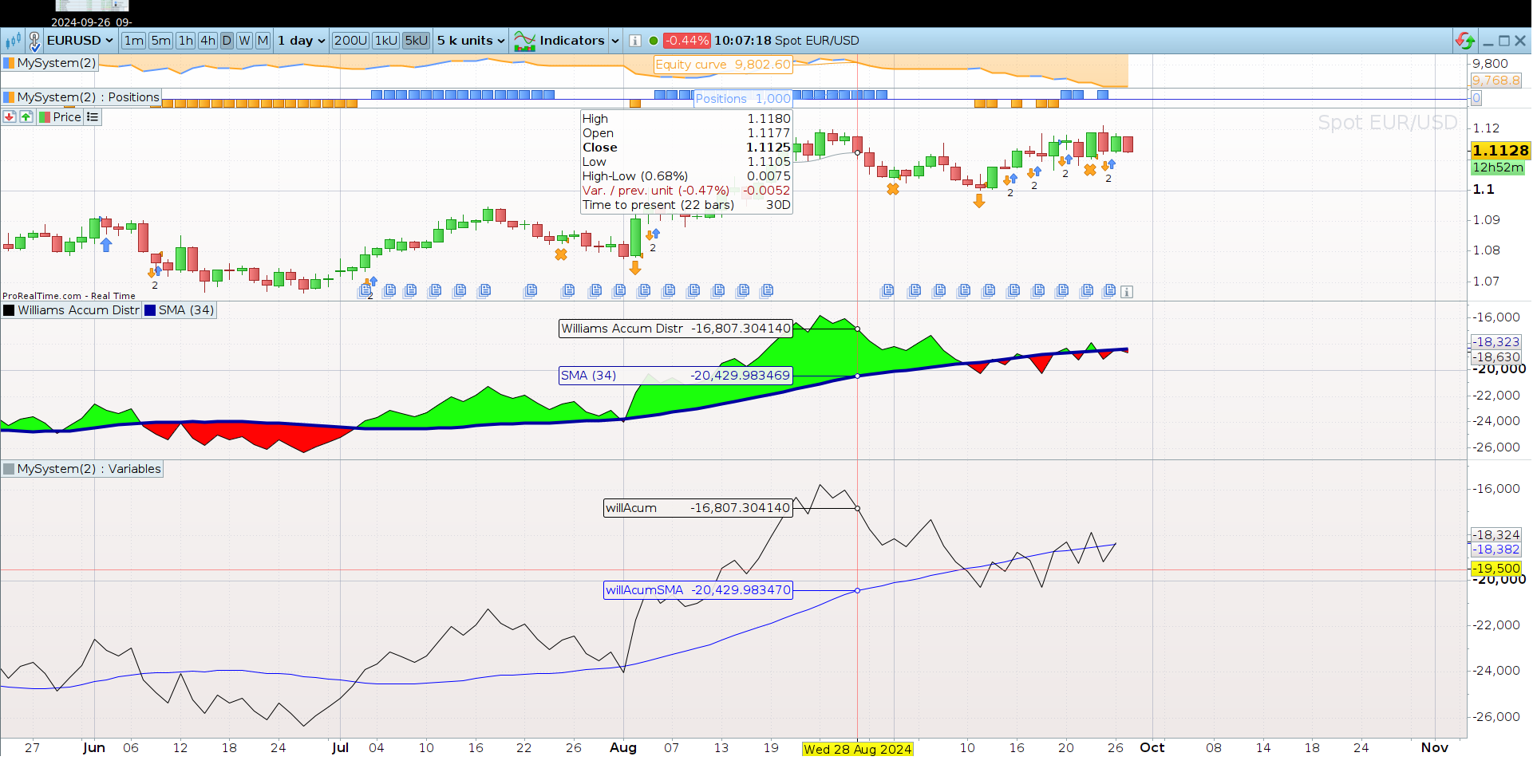The height and width of the screenshot is (784, 1533).
Task: Click the Aug label on time axis
Action: pyautogui.click(x=623, y=748)
